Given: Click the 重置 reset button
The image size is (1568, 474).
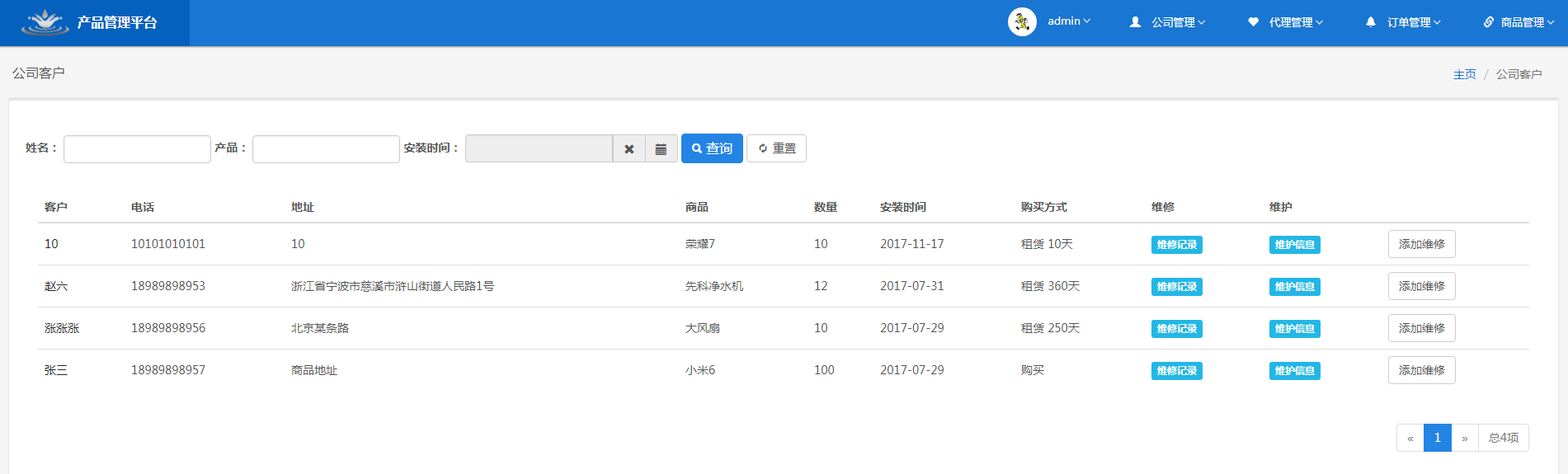Looking at the screenshot, I should coord(776,148).
